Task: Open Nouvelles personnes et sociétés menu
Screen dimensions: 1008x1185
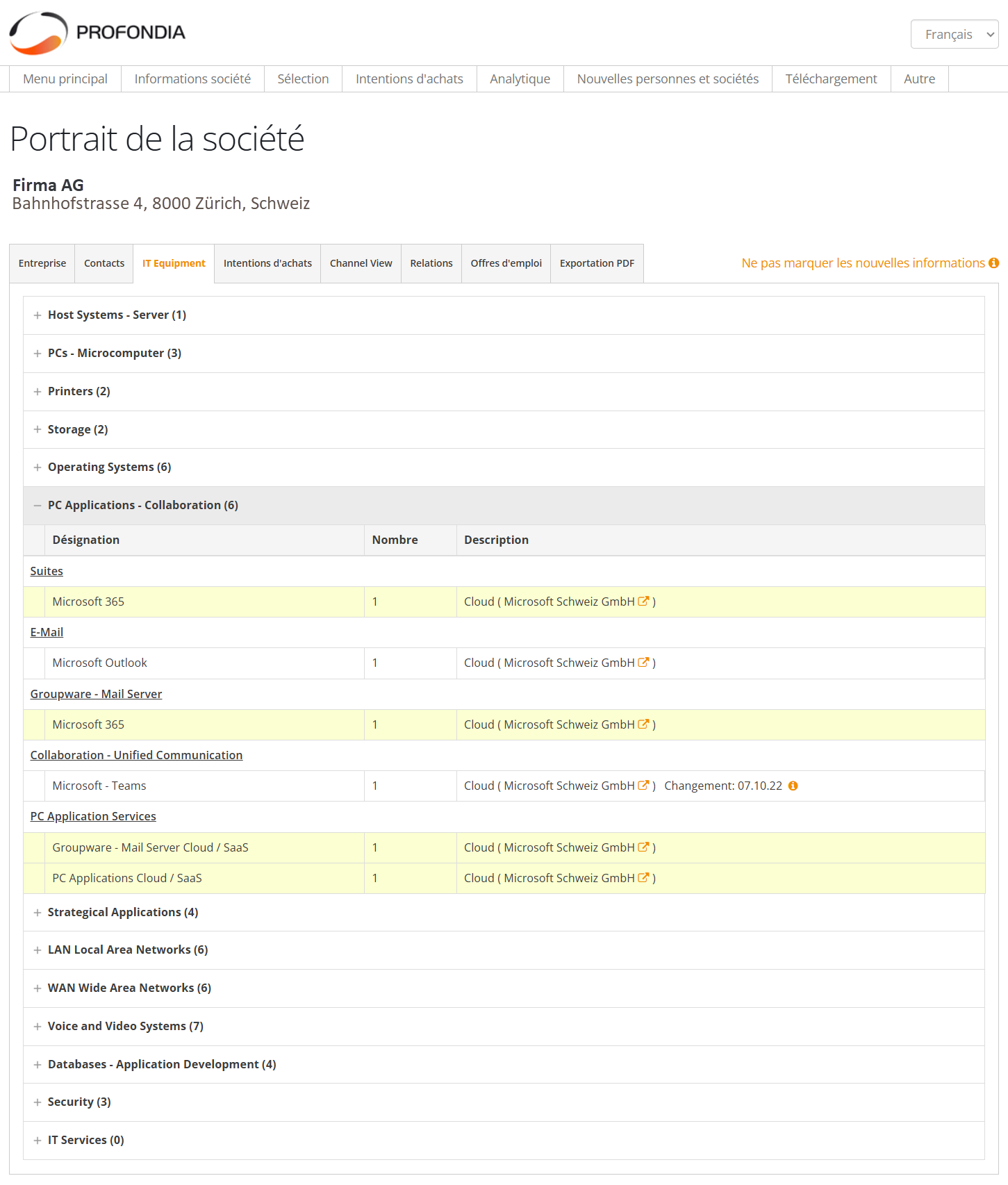Action: [x=668, y=79]
